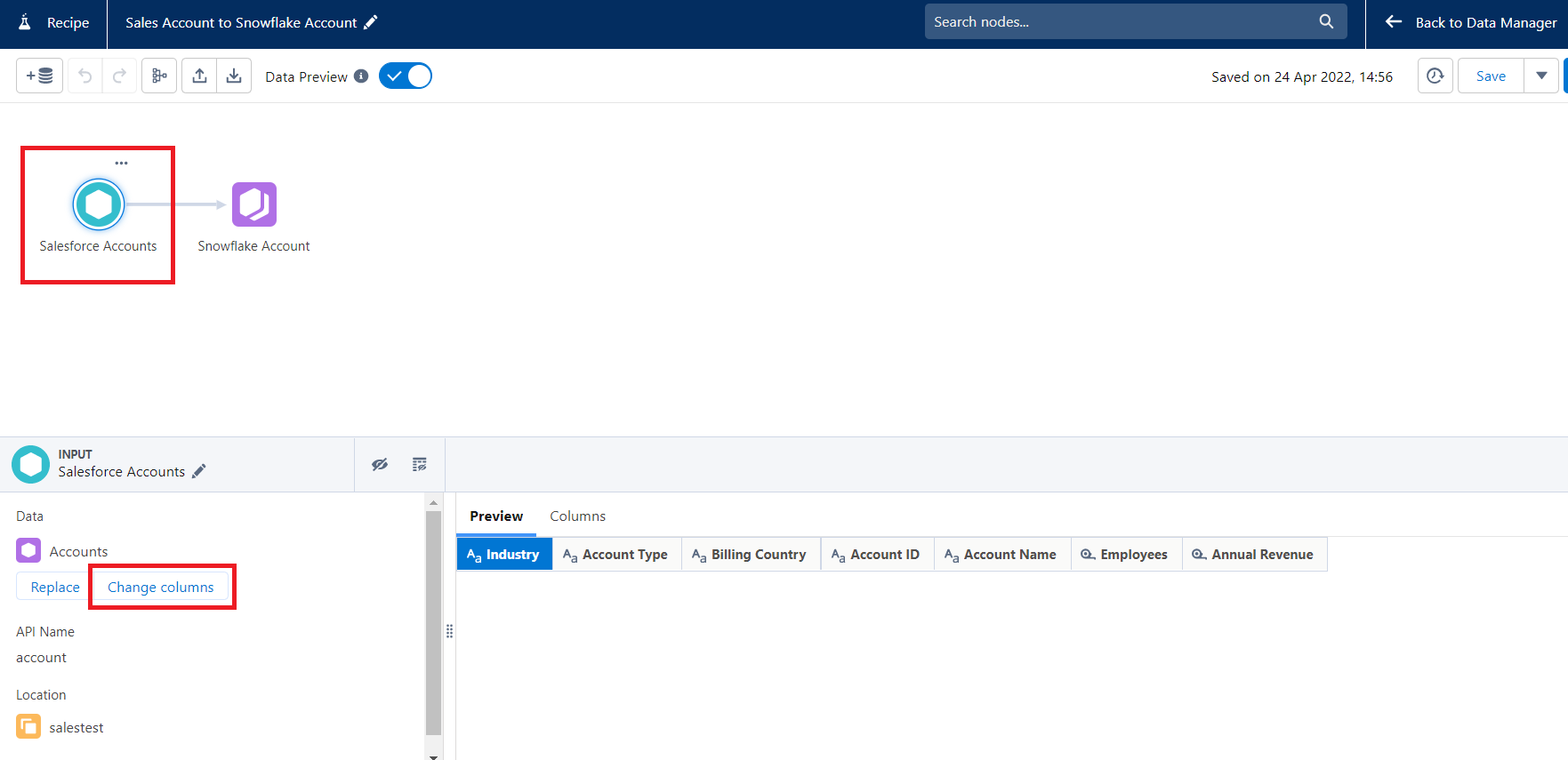This screenshot has width=1568, height=760.
Task: Select the Snowflake Account output node
Action: (x=254, y=204)
